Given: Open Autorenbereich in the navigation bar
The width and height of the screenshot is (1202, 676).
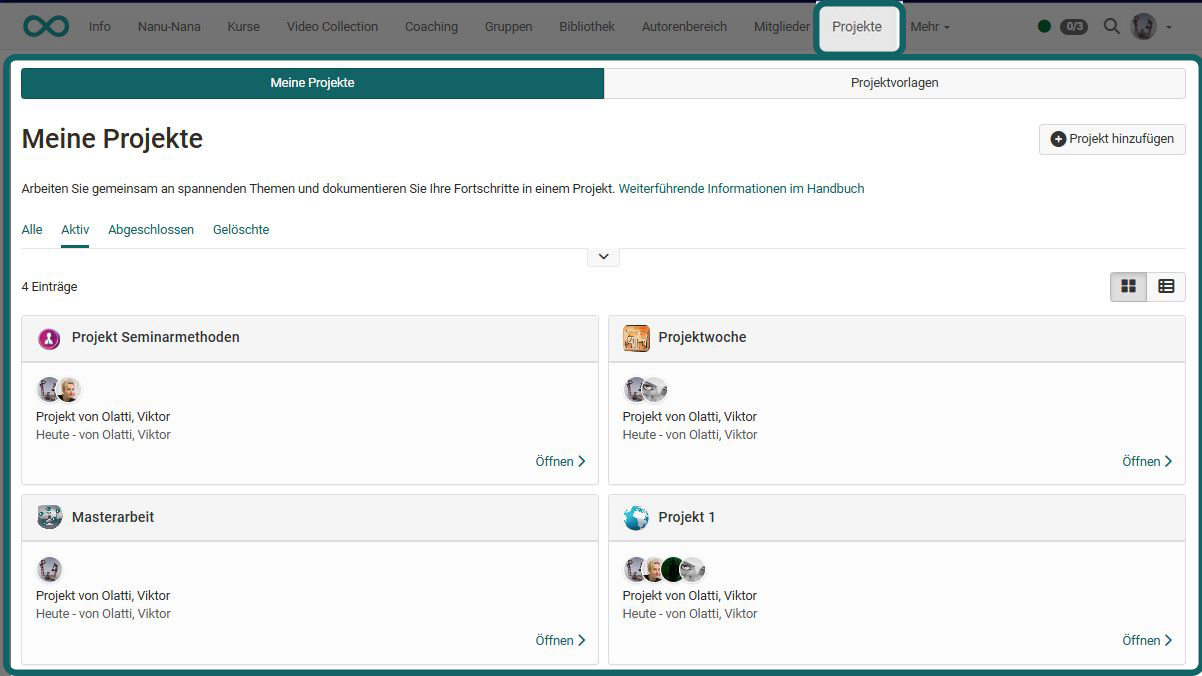Looking at the screenshot, I should [684, 27].
